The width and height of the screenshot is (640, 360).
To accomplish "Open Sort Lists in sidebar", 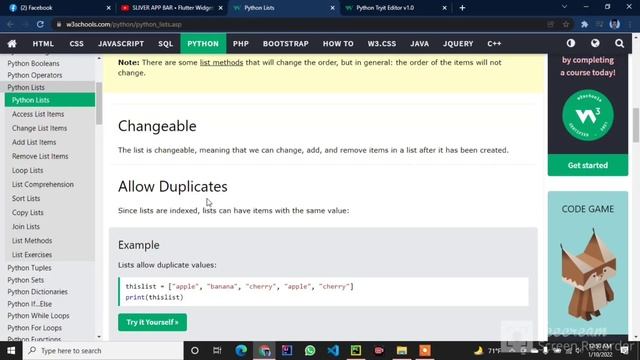I will pos(26,198).
